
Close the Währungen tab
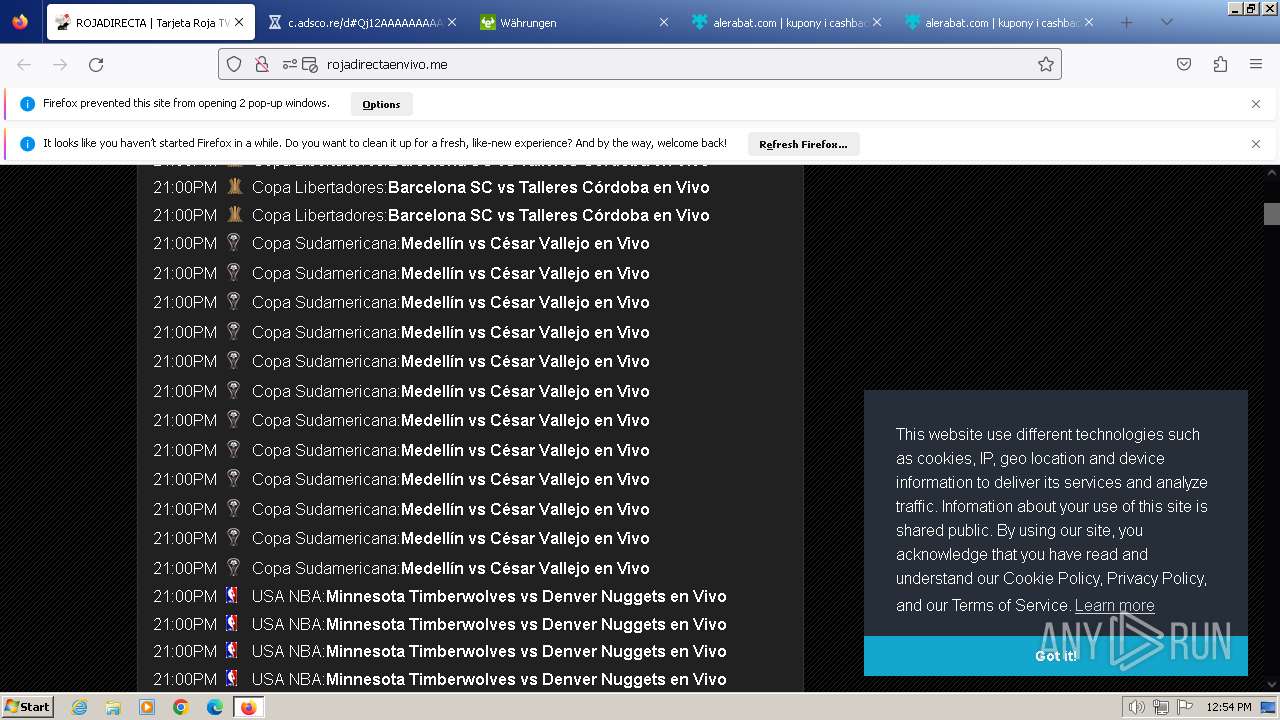tap(664, 22)
